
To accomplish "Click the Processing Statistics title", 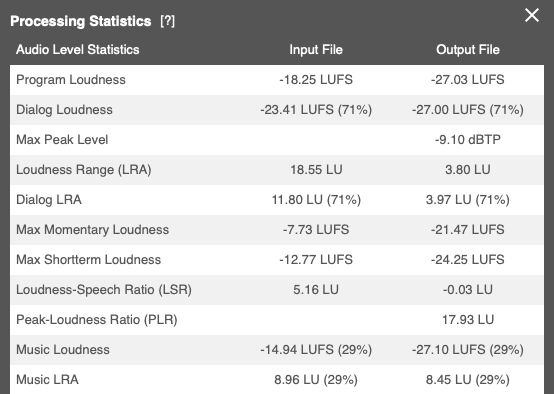I will point(81,21).
